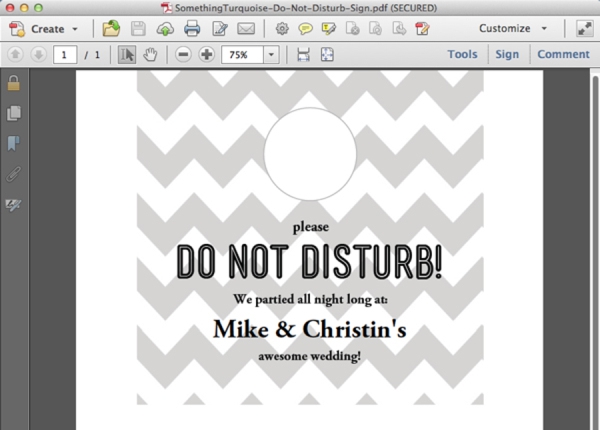Click the page number field
The width and height of the screenshot is (600, 430).
[65, 55]
